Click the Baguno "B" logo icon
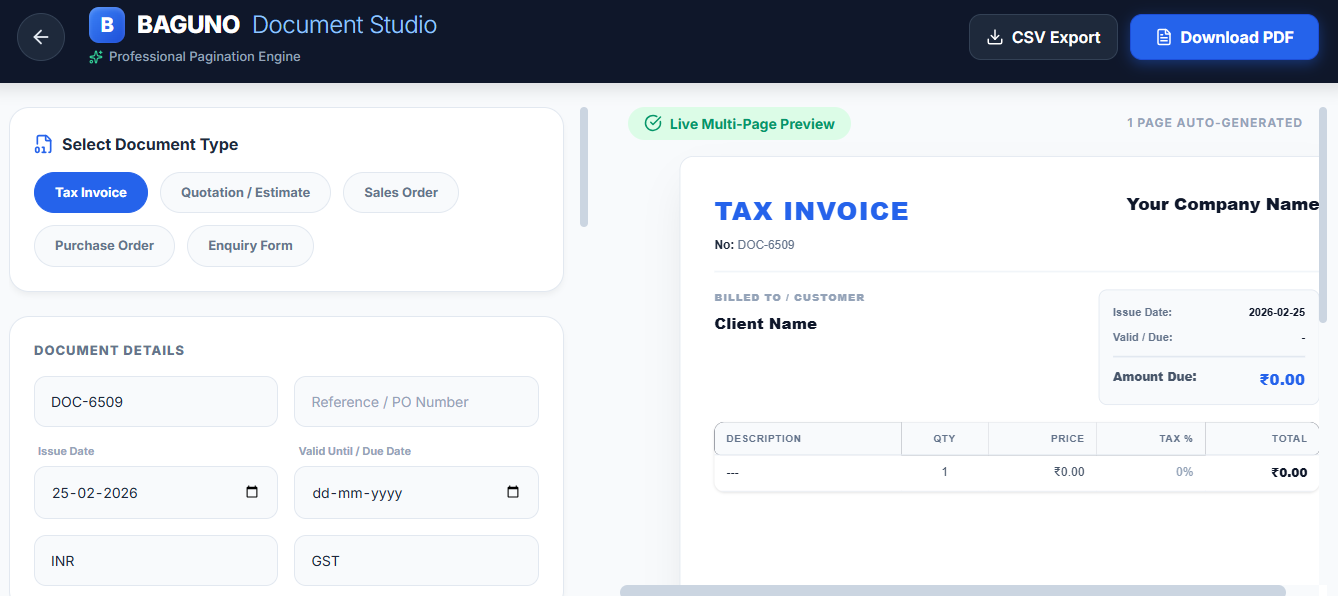The image size is (1338, 596). [x=106, y=25]
